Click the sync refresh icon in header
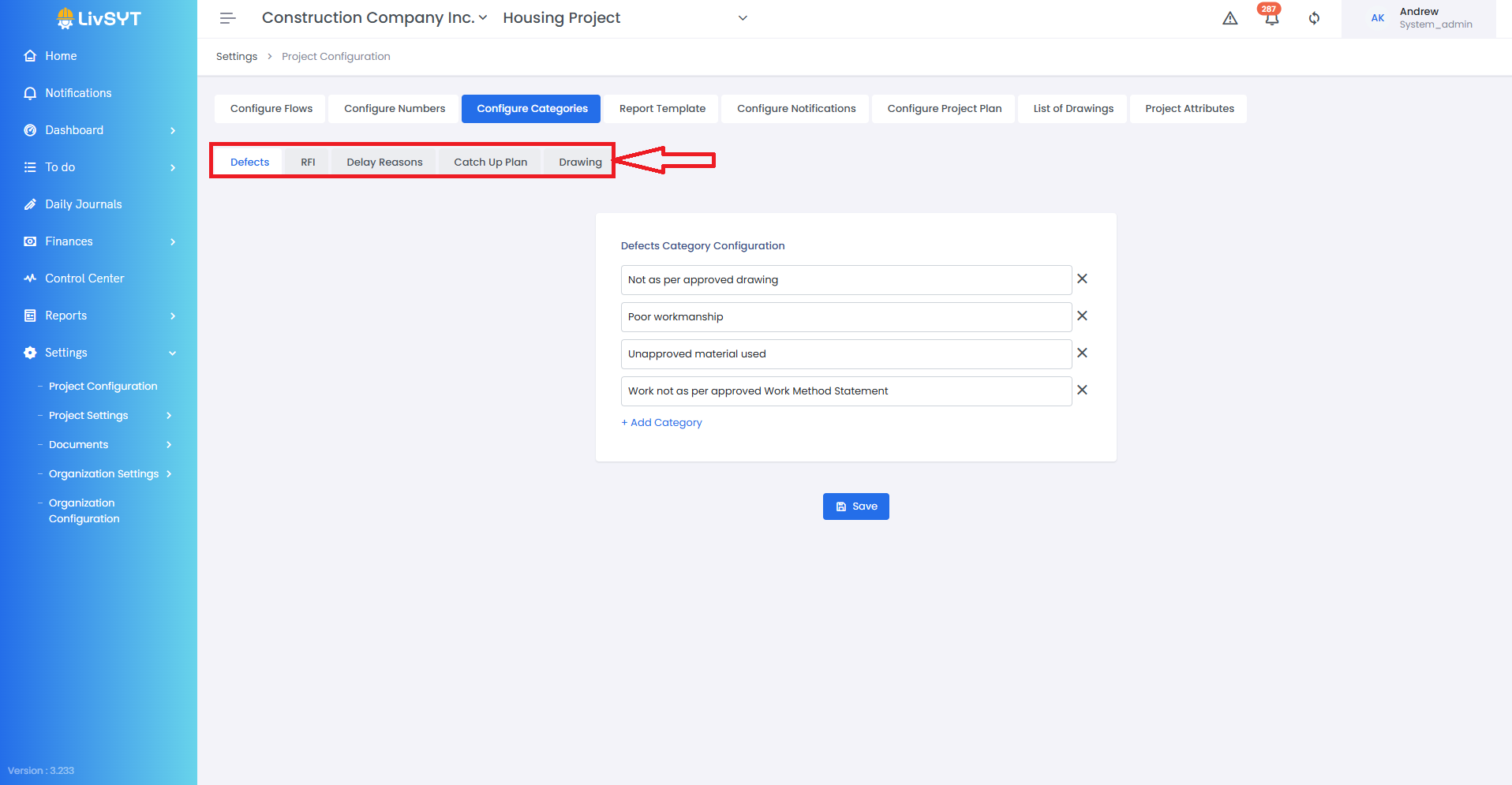The image size is (1512, 785). pos(1314,18)
